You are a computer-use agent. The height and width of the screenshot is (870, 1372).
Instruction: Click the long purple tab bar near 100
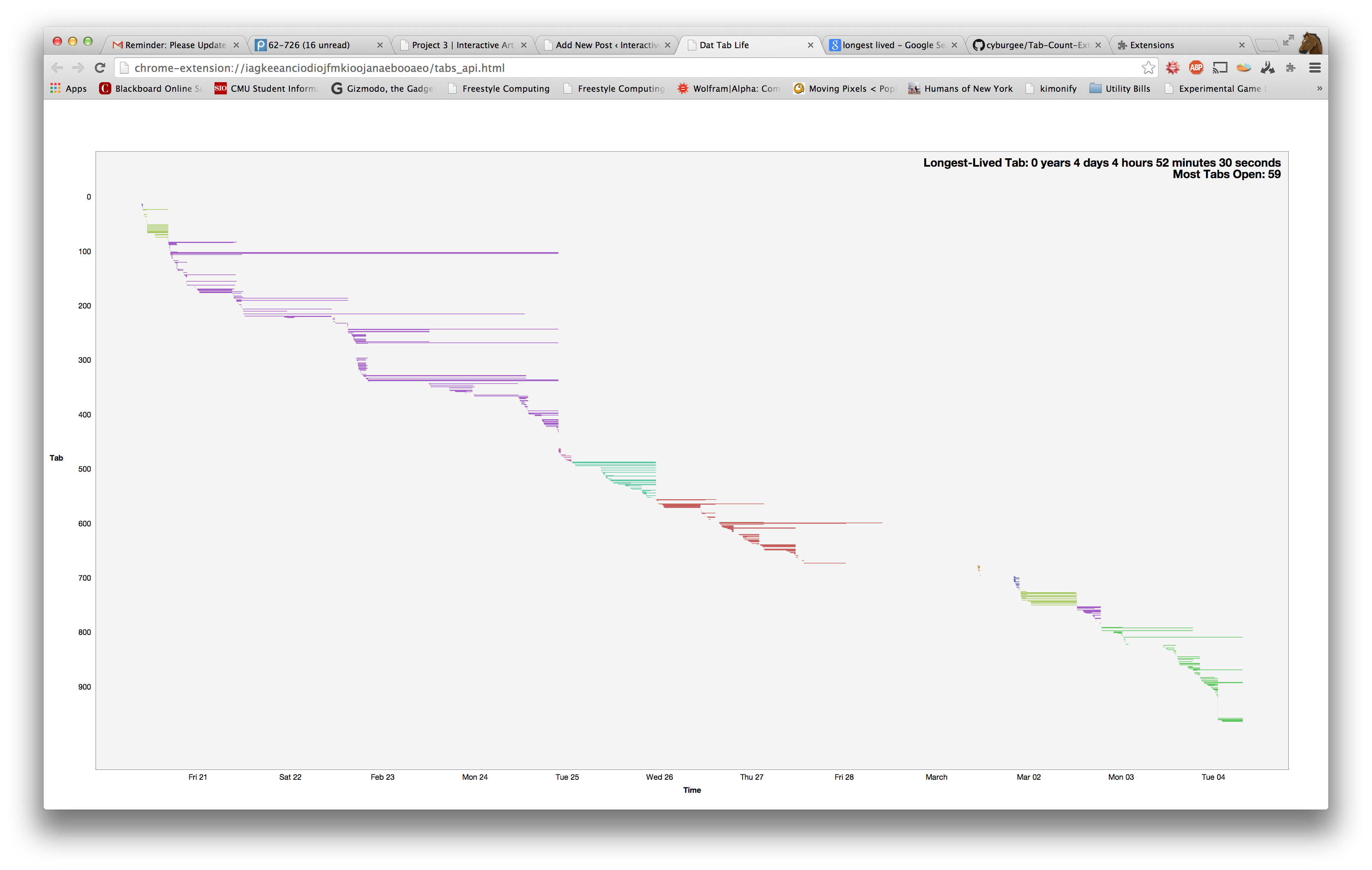[x=365, y=252]
